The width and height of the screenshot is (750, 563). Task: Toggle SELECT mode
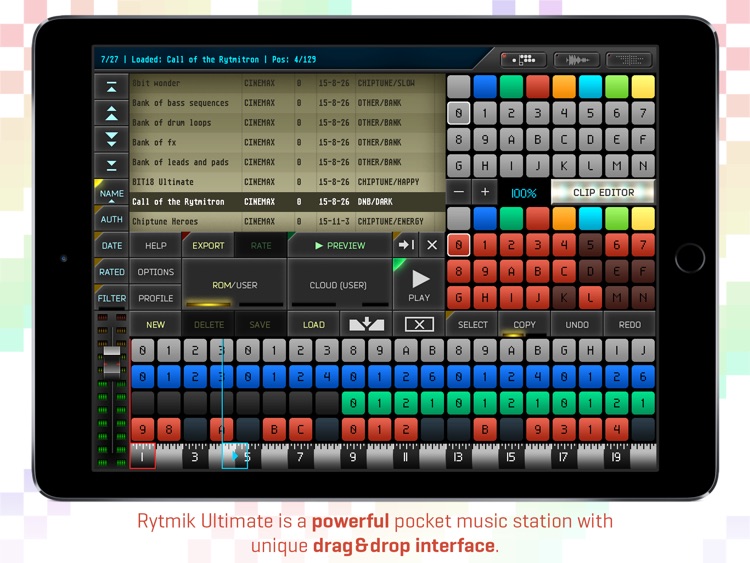coord(472,324)
